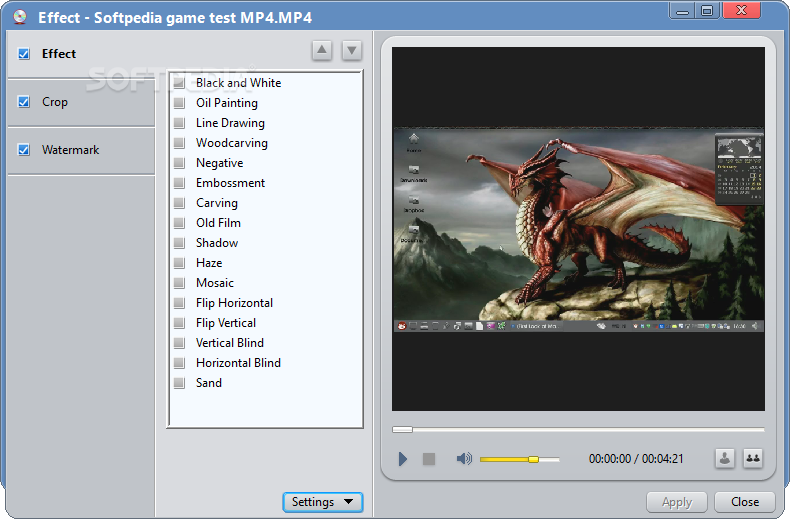Switch to the Crop tab
Viewport: 790px width, 519px height.
[81, 102]
